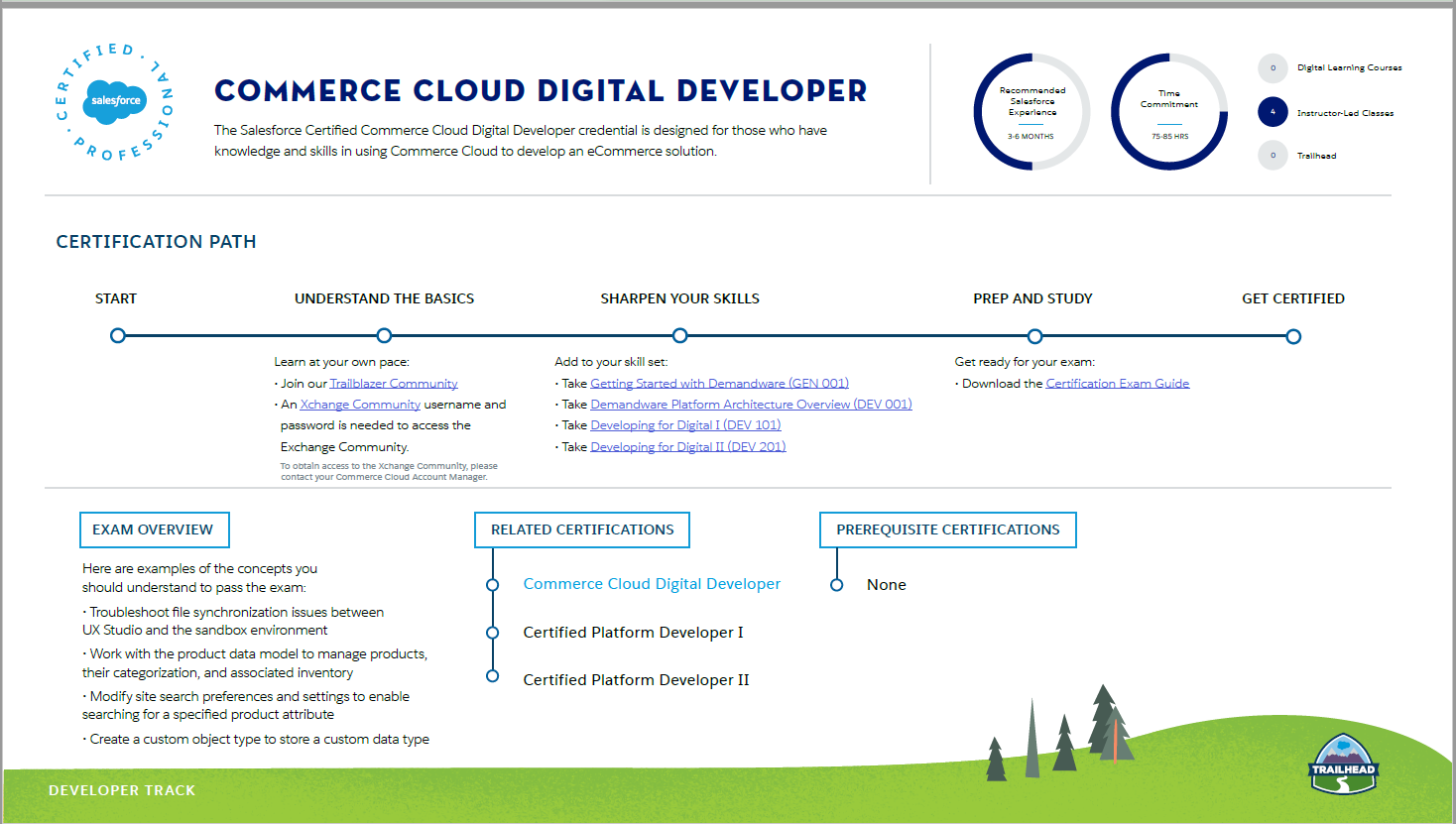Viewport: 1456px width, 824px height.
Task: Select Certified Platform Developer II entry
Action: tap(636, 680)
